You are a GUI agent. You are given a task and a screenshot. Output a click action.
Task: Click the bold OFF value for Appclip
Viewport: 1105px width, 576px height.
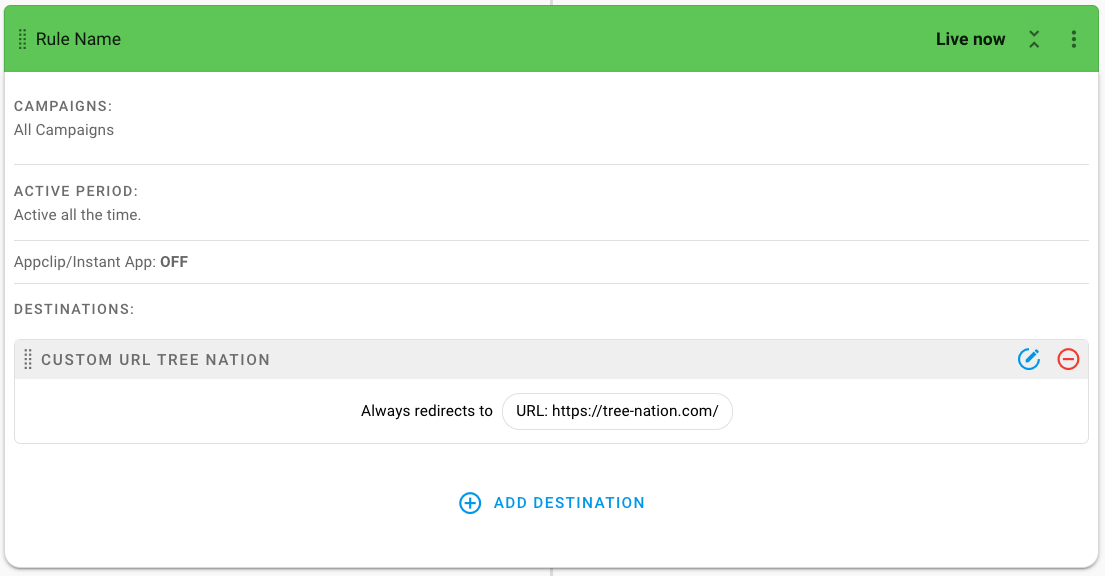pyautogui.click(x=174, y=262)
